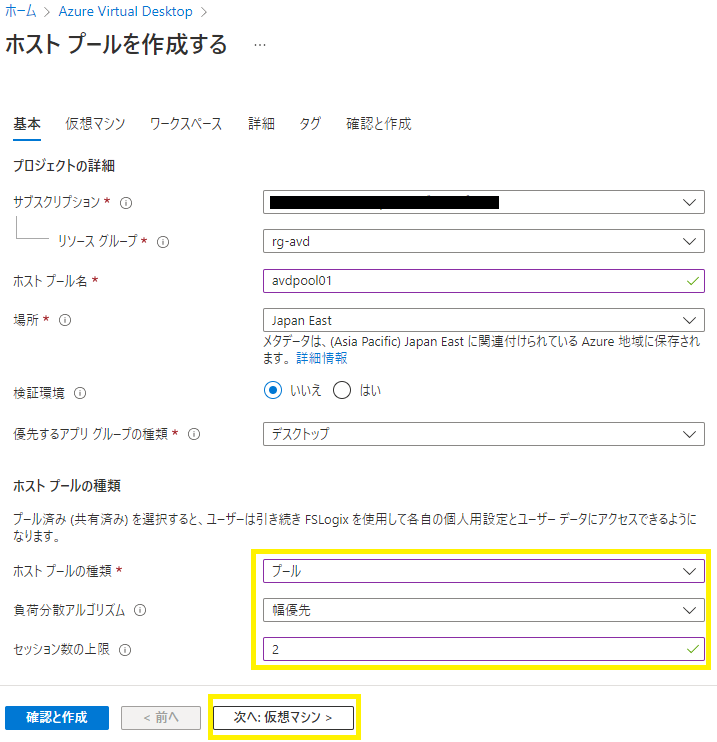Open the rg-avd resource group dropdown
The height and width of the screenshot is (742, 717).
point(484,241)
